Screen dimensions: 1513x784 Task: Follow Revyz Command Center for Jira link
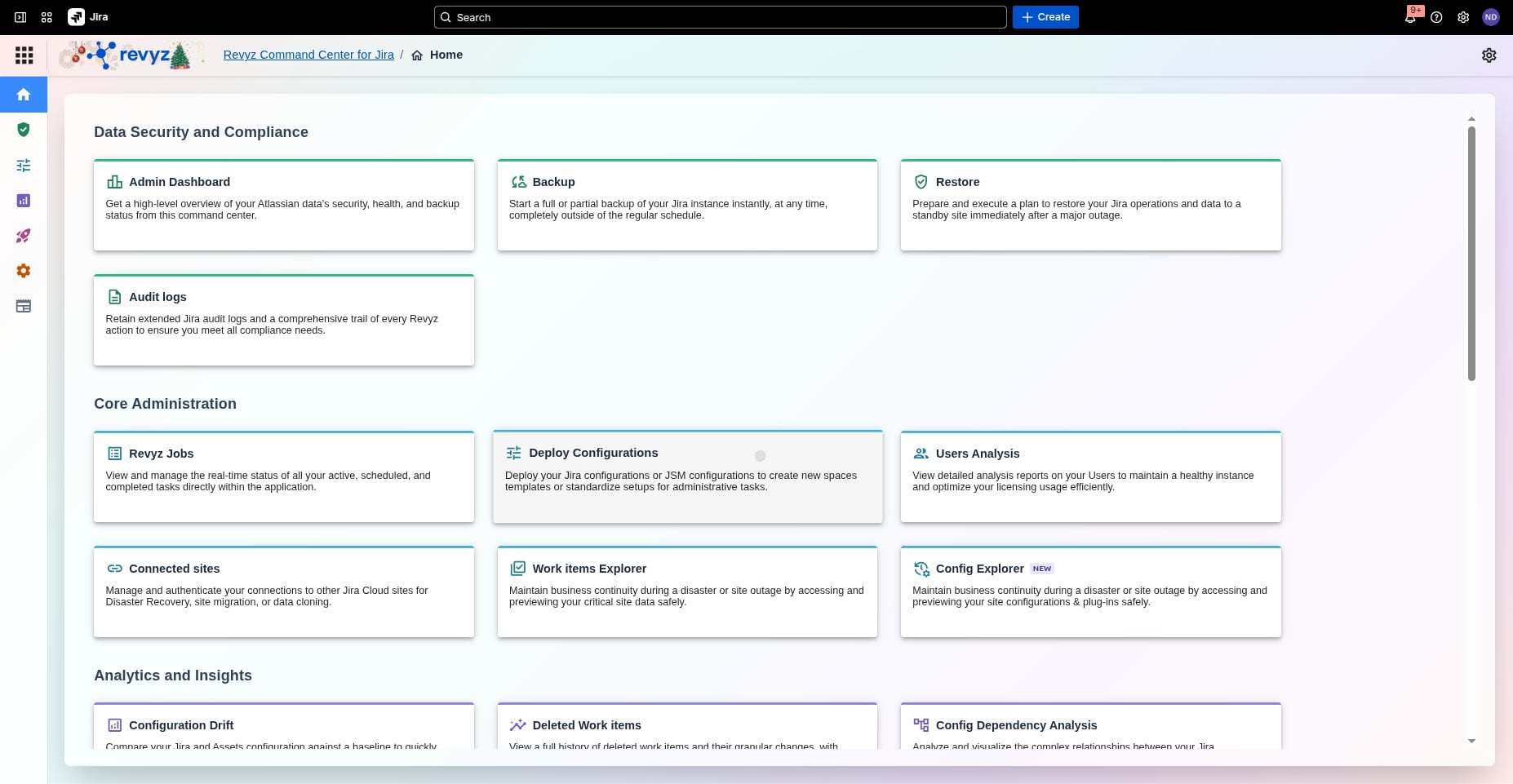tap(308, 55)
